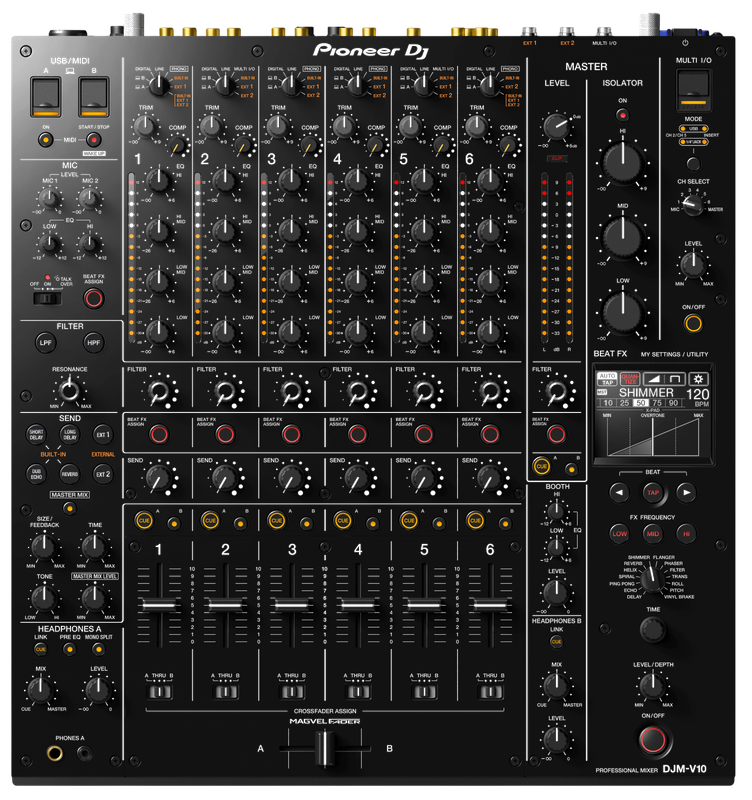Click the CH SELECT rotary knob
The image size is (752, 800).
(692, 205)
